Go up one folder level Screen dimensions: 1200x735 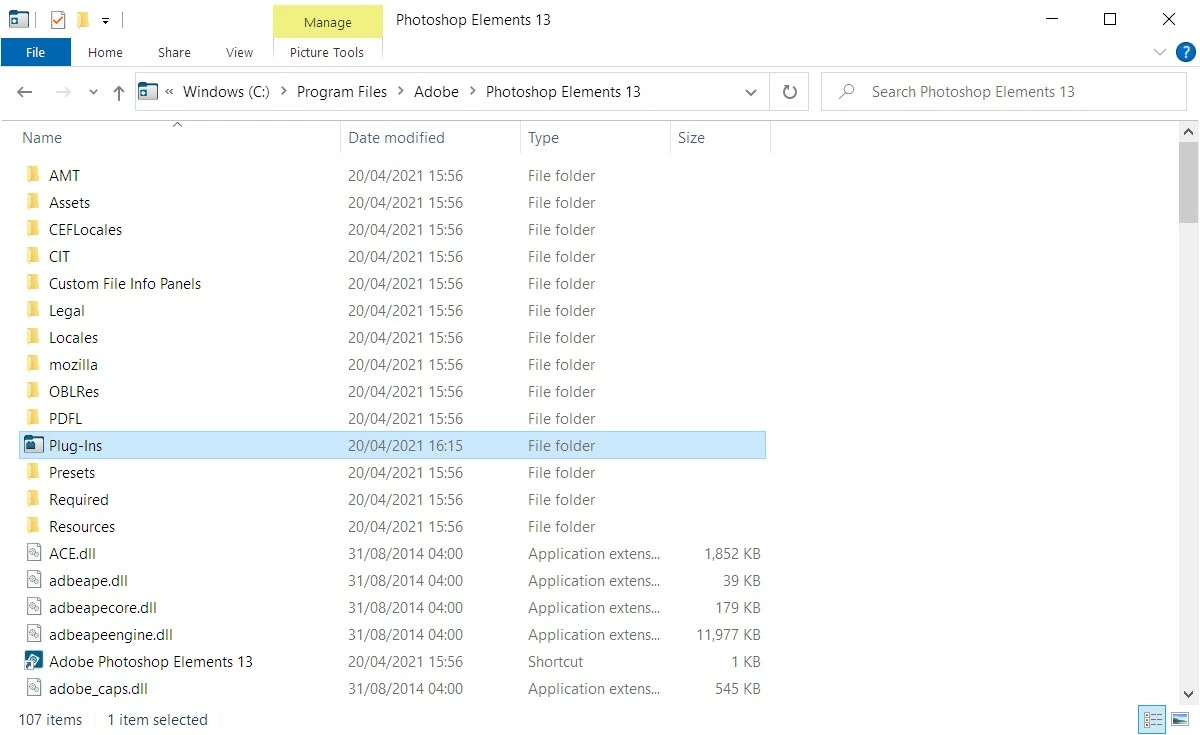[x=118, y=92]
